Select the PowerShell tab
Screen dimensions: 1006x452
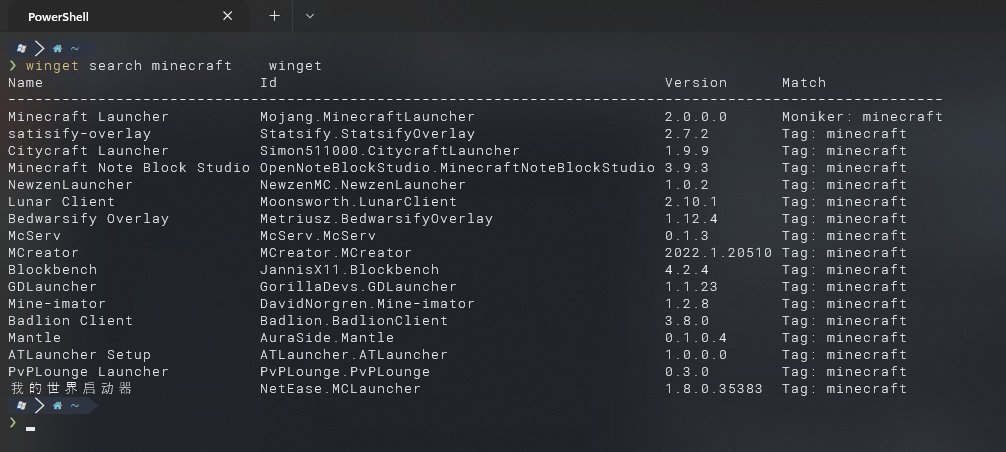pyautogui.click(x=127, y=16)
